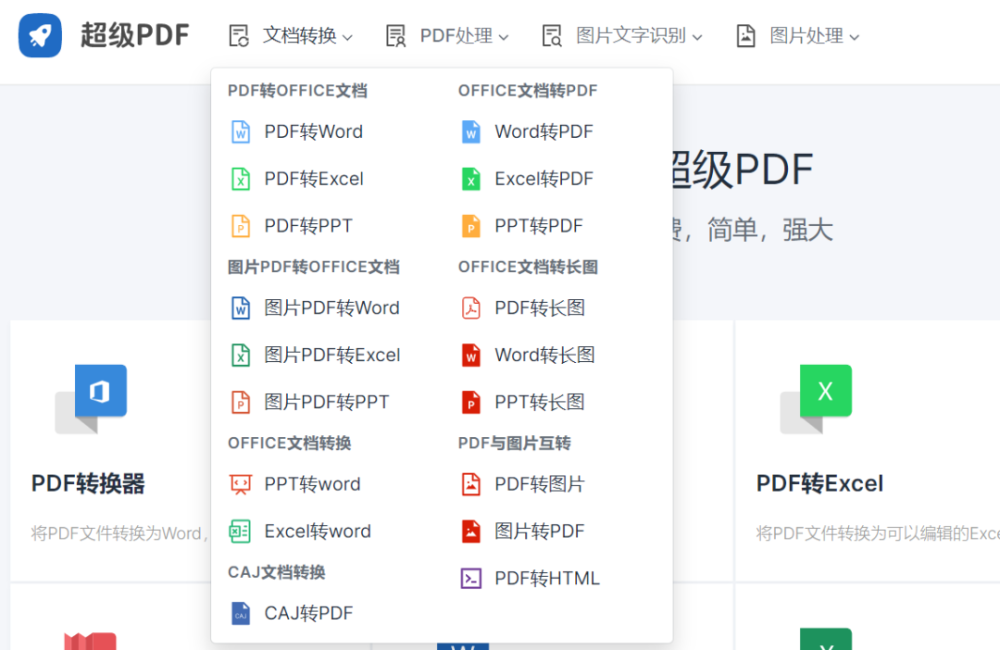The image size is (1000, 650).
Task: Click the OFFICE文档转PDF section heading
Action: click(527, 91)
